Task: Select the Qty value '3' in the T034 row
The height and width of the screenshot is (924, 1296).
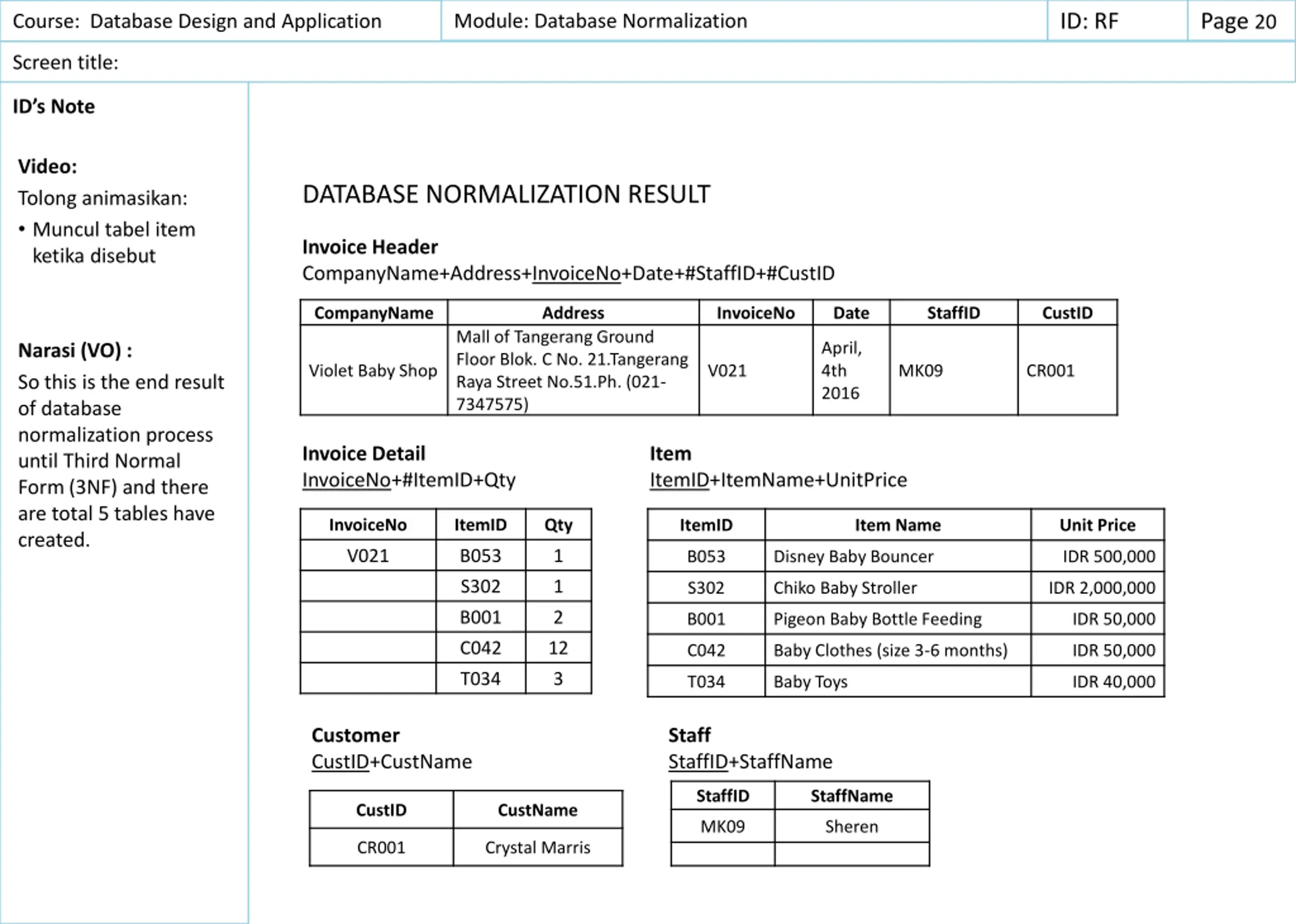Action: coord(558,678)
